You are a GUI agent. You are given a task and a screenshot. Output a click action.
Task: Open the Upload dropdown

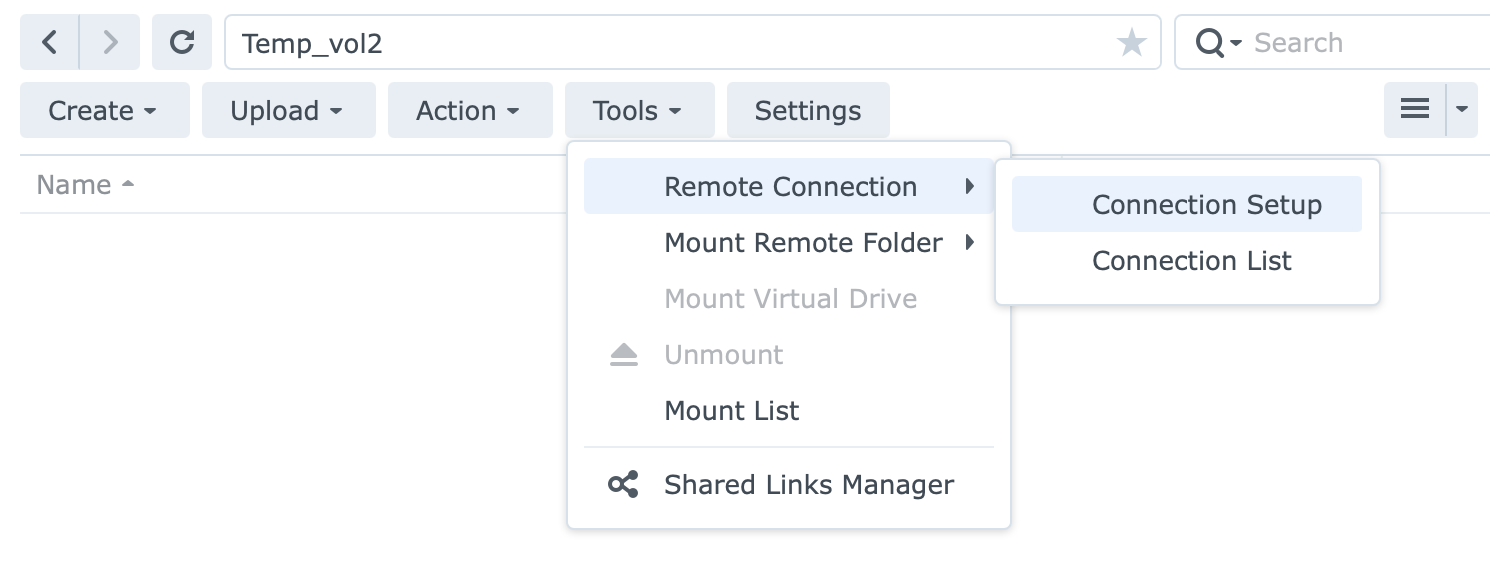point(289,110)
